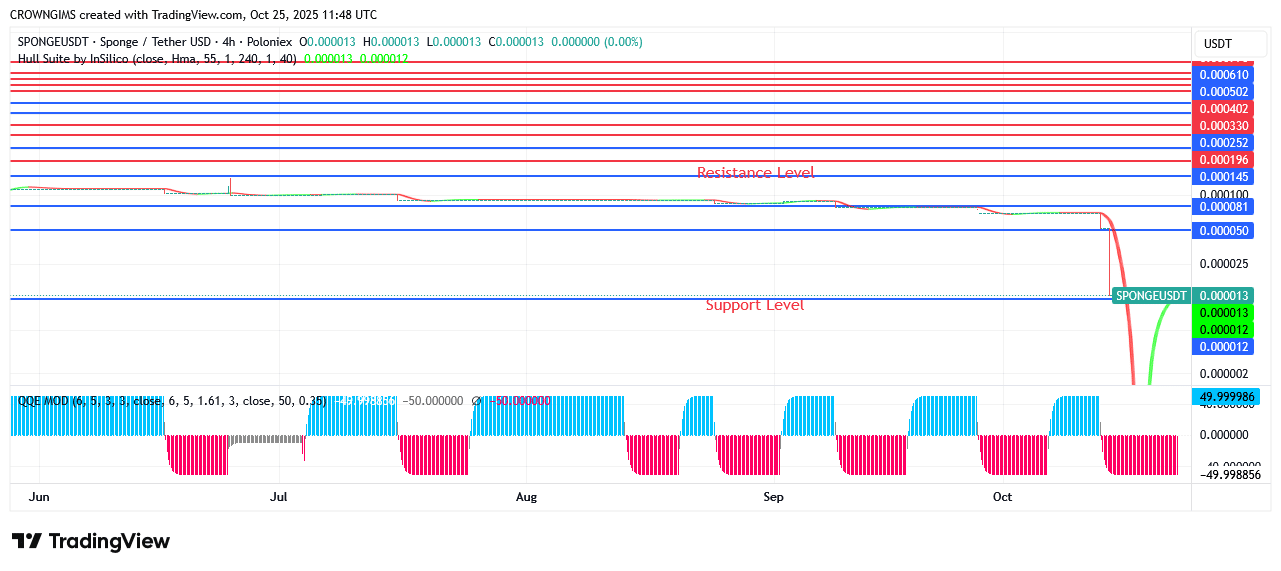Select the 0.000196 red price label

(1224, 160)
